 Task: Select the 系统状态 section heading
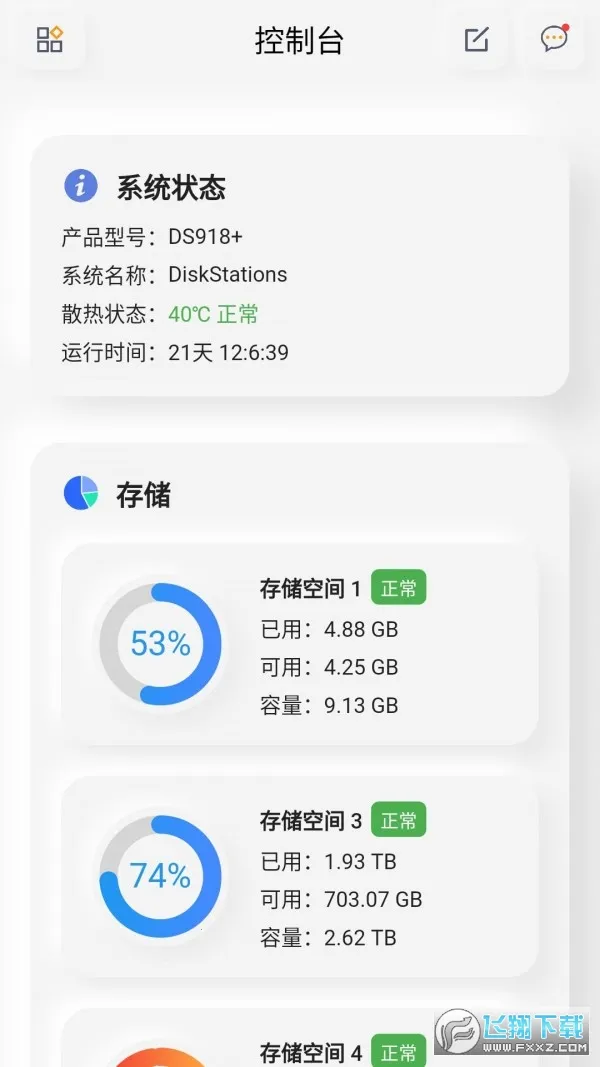click(x=171, y=187)
